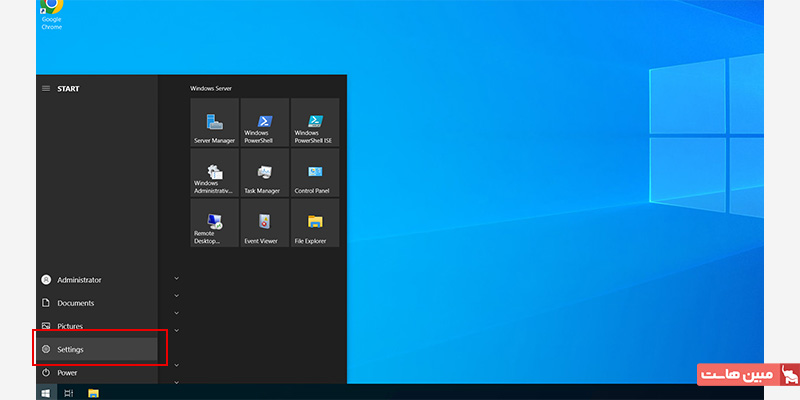Screen dimensions: 800x400
Task: Click the Power button in Start menu
Action: point(67,372)
